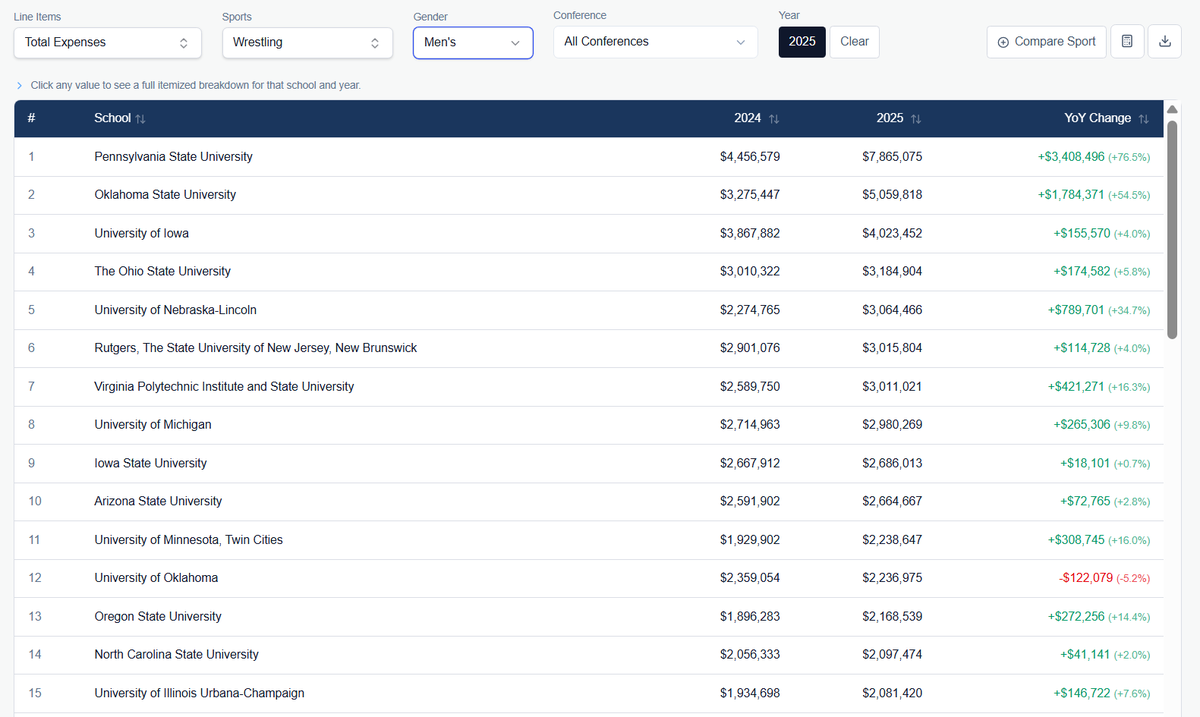Click Arizona State University school name

coord(158,501)
